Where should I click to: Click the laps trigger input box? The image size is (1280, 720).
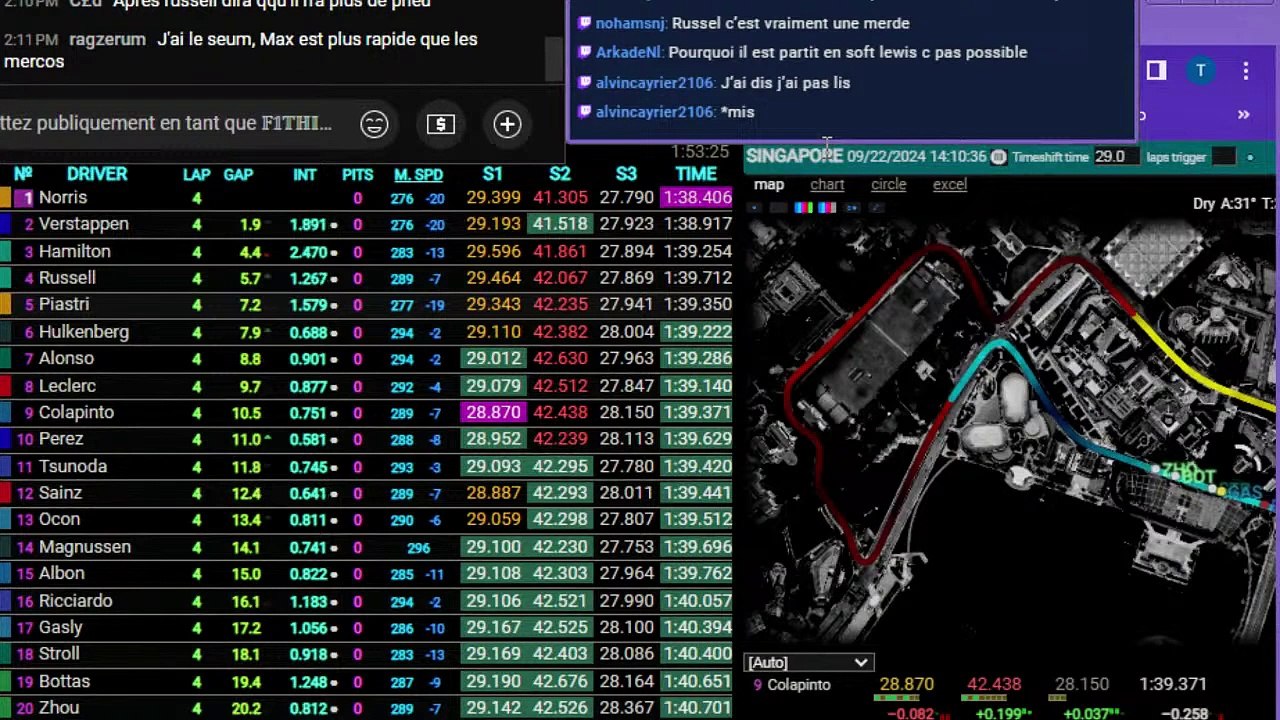point(1223,157)
